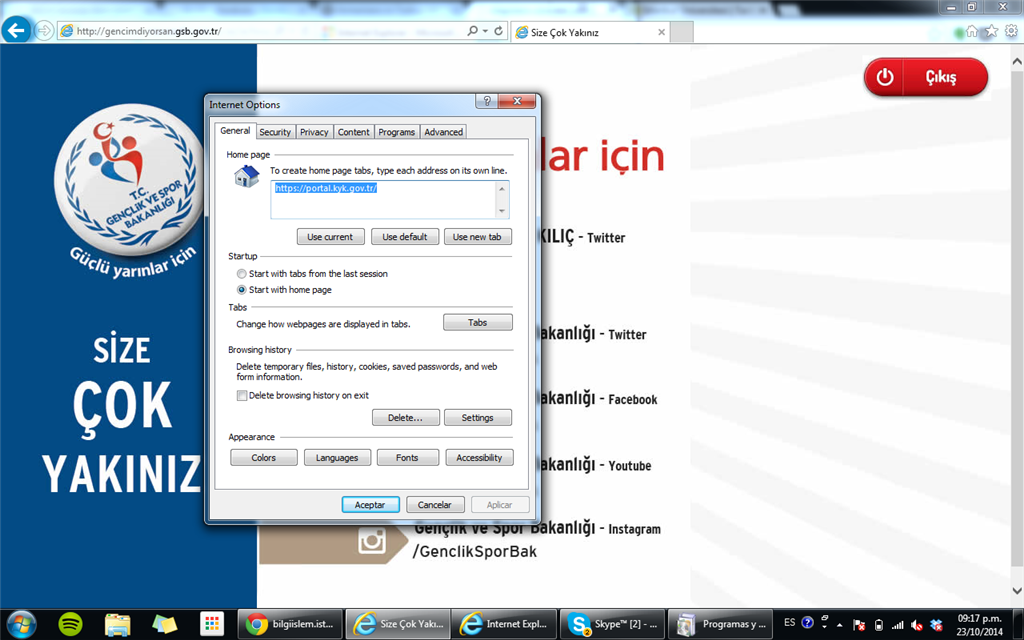The width and height of the screenshot is (1024, 640).
Task: Click the muted volume tray icon
Action: coord(917,625)
